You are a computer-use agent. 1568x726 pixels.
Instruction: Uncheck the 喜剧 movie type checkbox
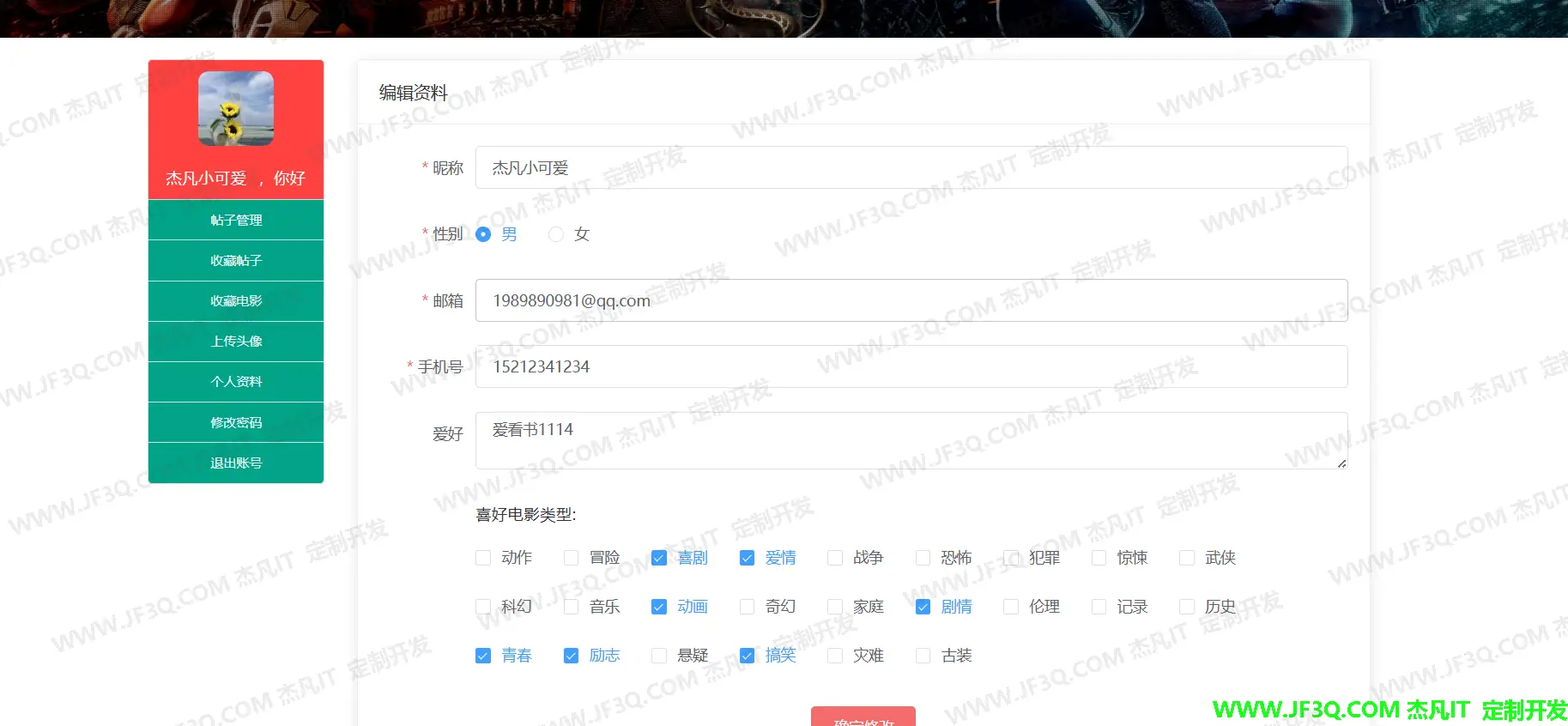pos(659,559)
